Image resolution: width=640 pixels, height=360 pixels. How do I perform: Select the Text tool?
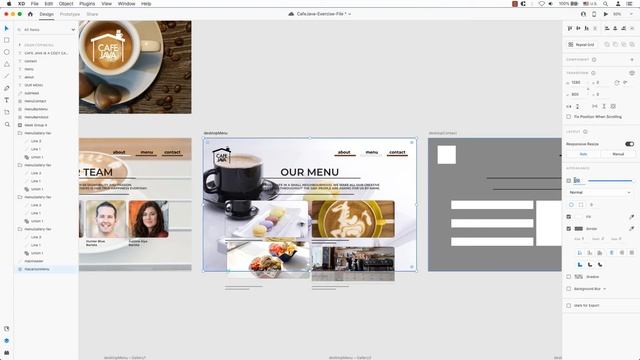click(x=7, y=100)
